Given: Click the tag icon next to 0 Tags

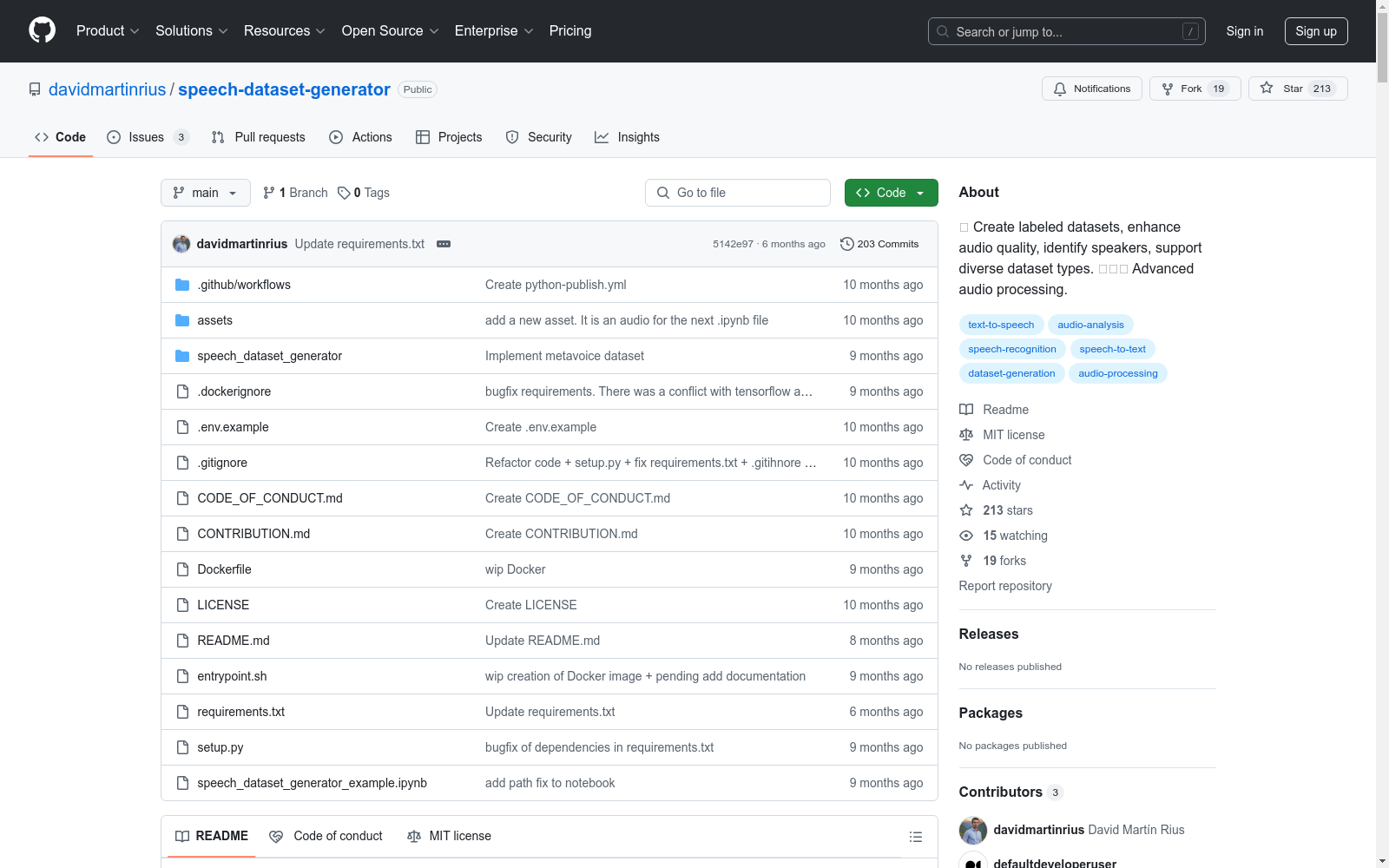Looking at the screenshot, I should 344,193.
